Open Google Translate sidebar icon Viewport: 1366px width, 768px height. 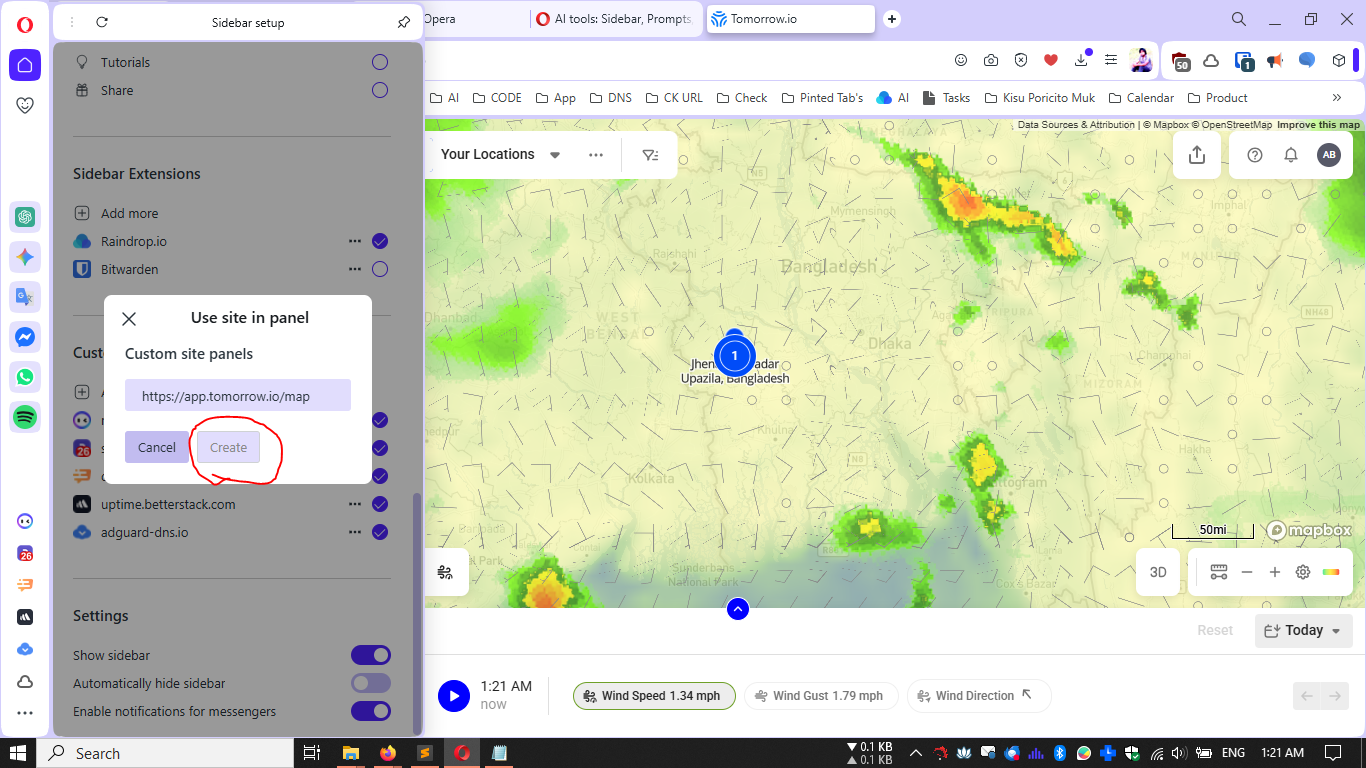pos(25,297)
